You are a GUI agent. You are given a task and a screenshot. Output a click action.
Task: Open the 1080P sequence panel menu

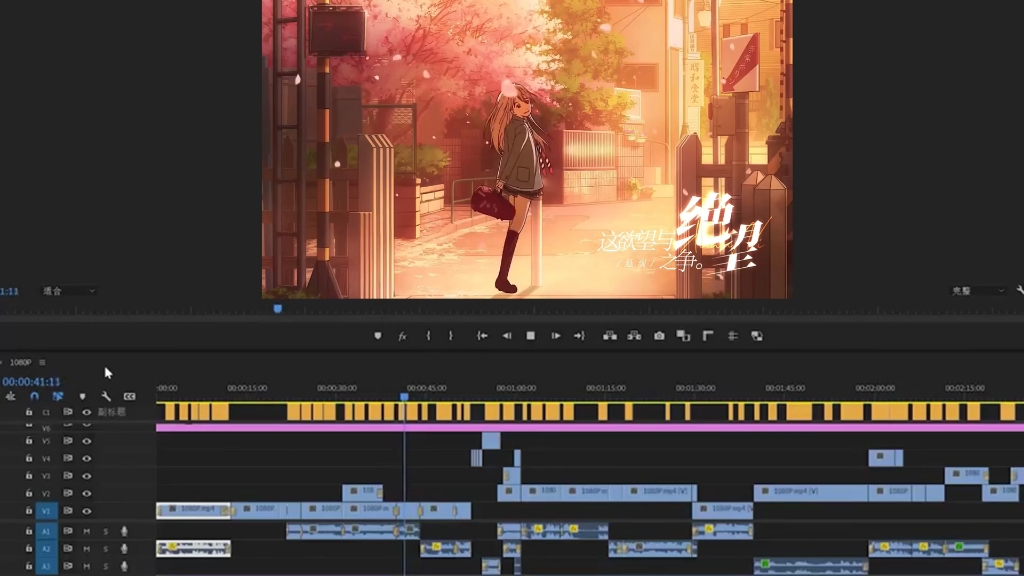42,362
